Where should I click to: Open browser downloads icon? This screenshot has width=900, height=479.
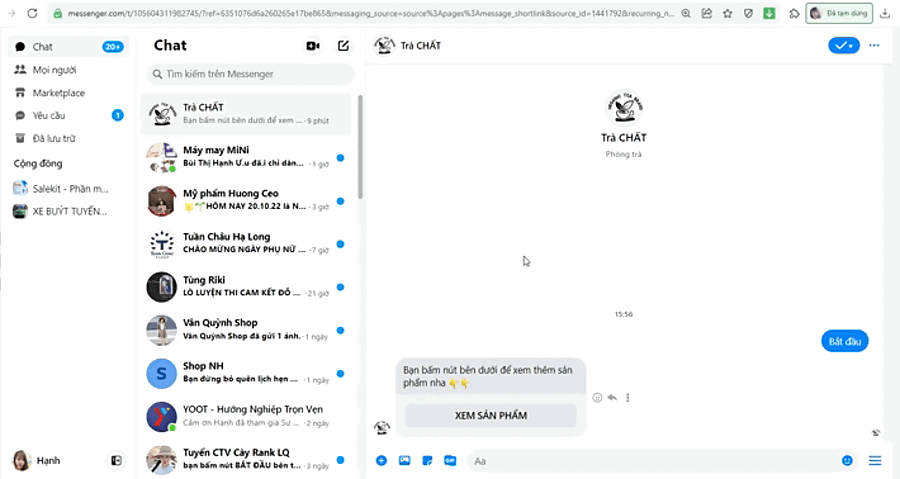coord(885,13)
